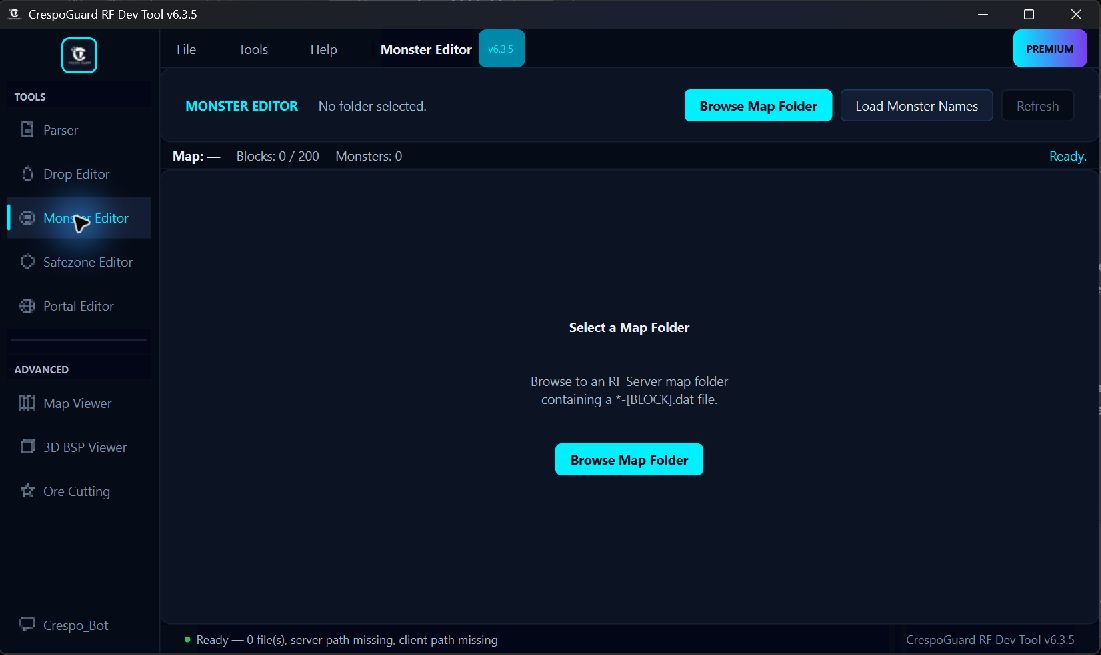Click the Monster Editor sidebar icon
Viewport: 1101px width, 655px height.
click(x=27, y=218)
